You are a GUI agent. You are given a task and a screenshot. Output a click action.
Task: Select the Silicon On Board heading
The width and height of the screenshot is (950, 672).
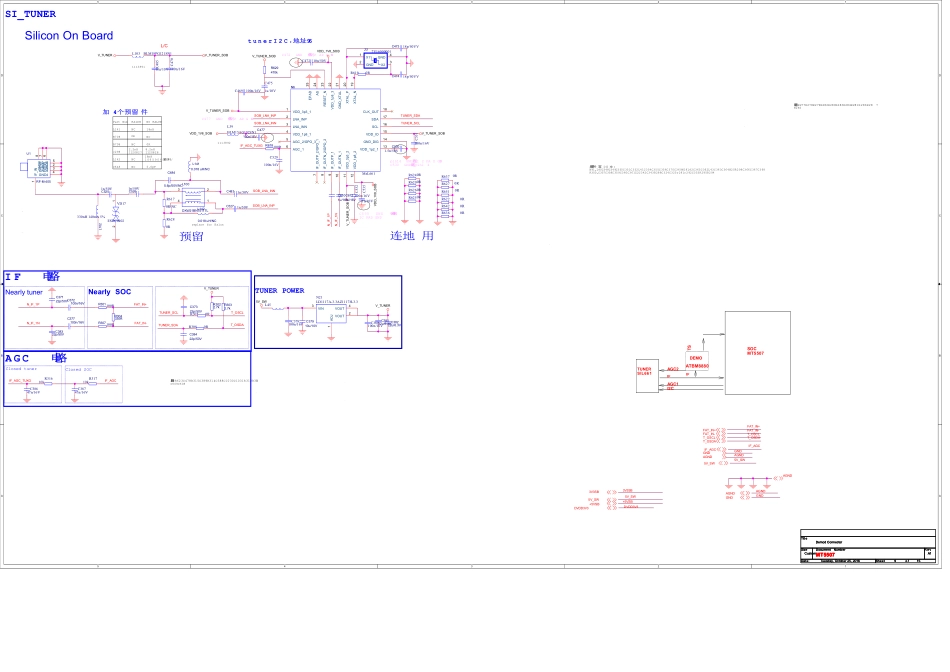[x=69, y=36]
